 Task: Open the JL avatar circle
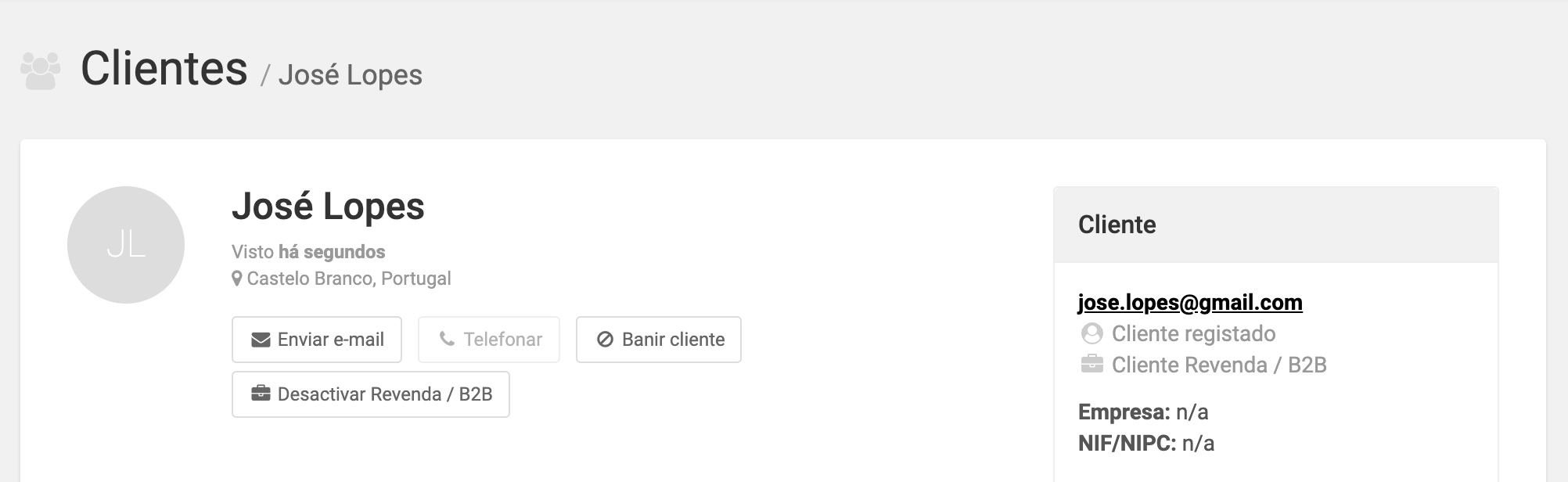pyautogui.click(x=126, y=245)
